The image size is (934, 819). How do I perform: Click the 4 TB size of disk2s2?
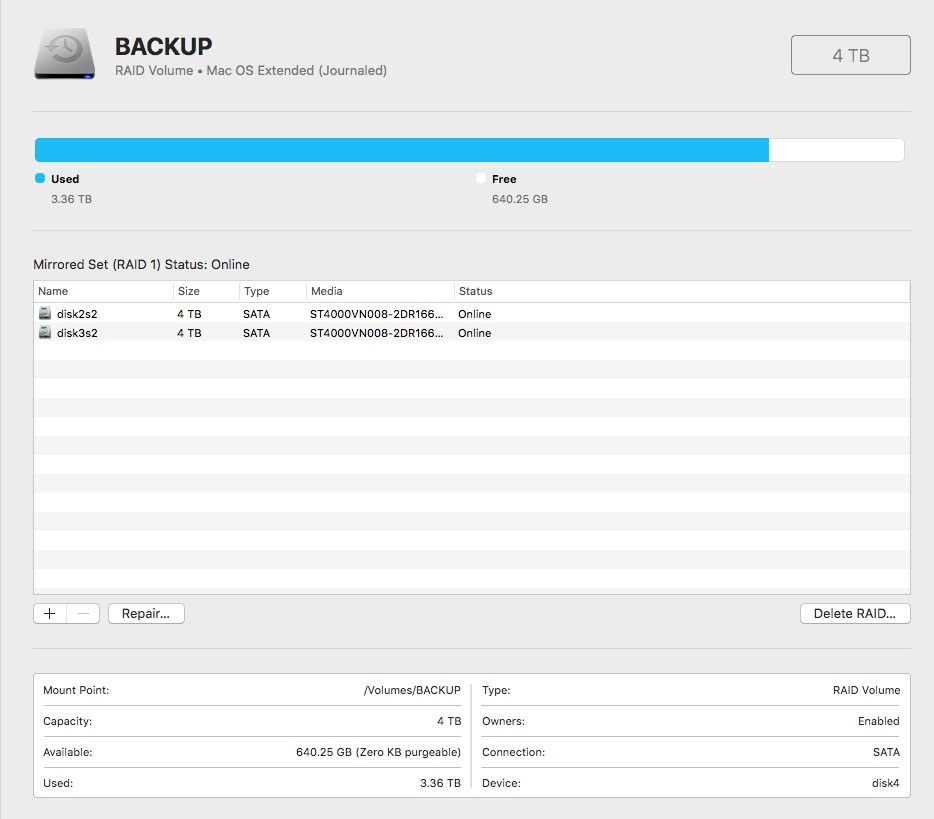(x=189, y=314)
